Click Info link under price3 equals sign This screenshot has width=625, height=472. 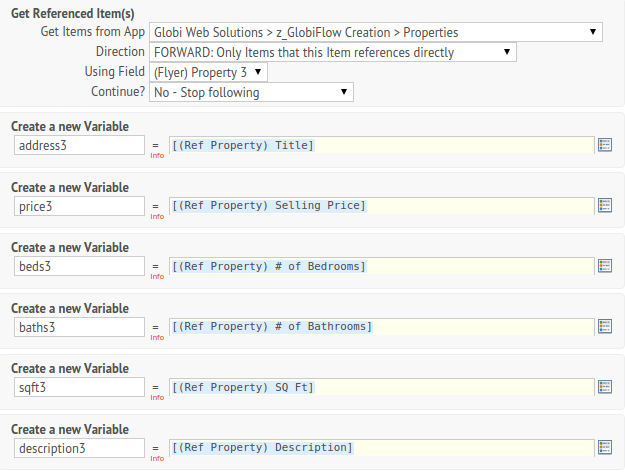(157, 216)
